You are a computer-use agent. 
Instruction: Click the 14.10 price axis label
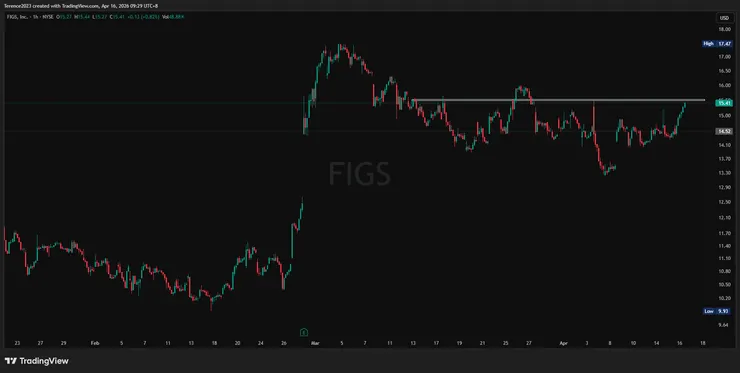pyautogui.click(x=724, y=145)
